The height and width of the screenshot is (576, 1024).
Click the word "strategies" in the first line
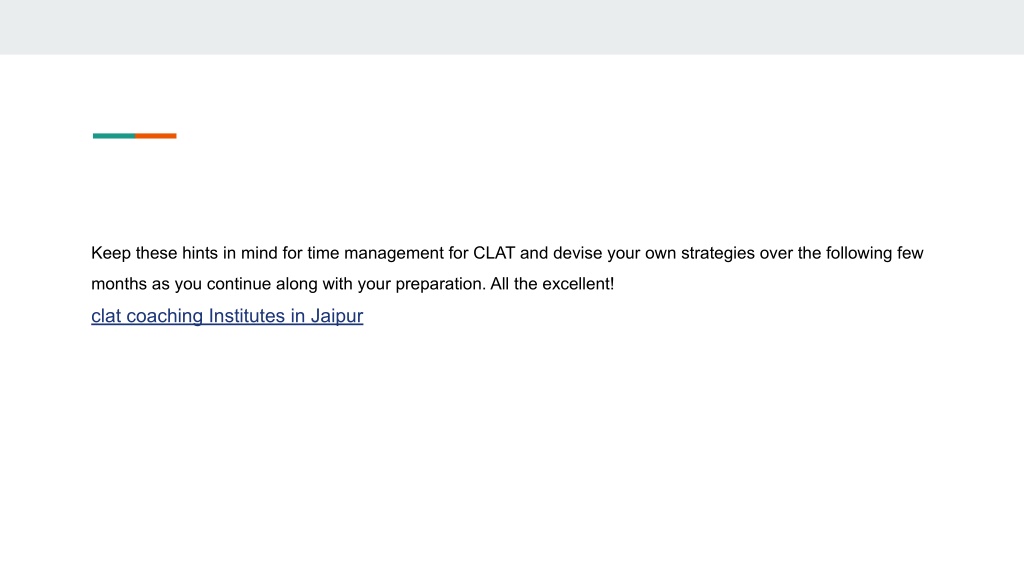tap(718, 253)
